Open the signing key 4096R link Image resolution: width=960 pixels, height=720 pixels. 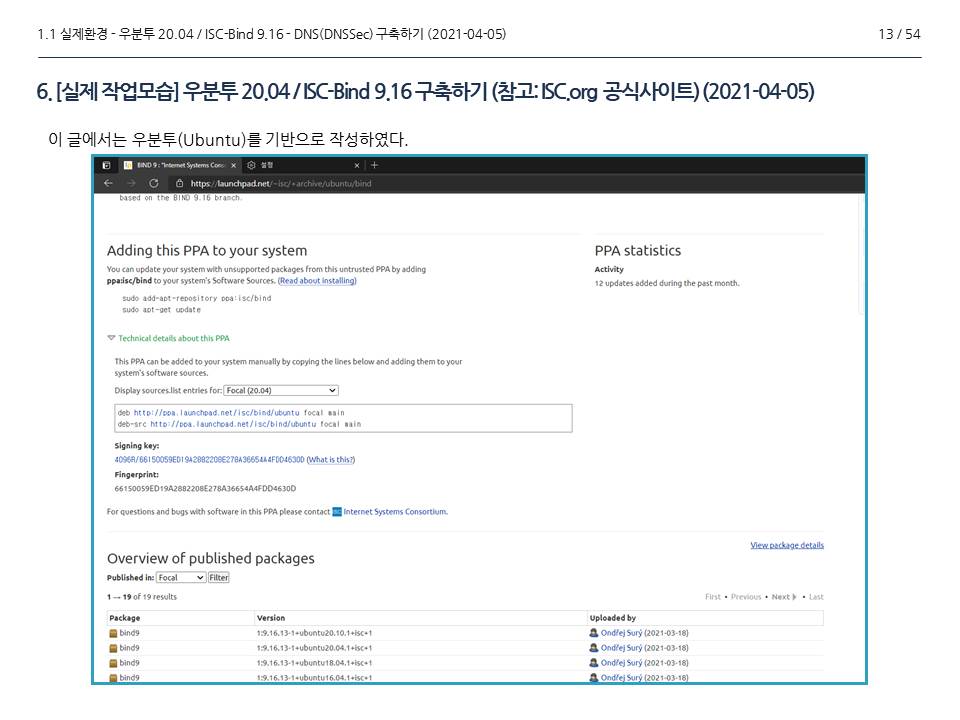(209, 460)
